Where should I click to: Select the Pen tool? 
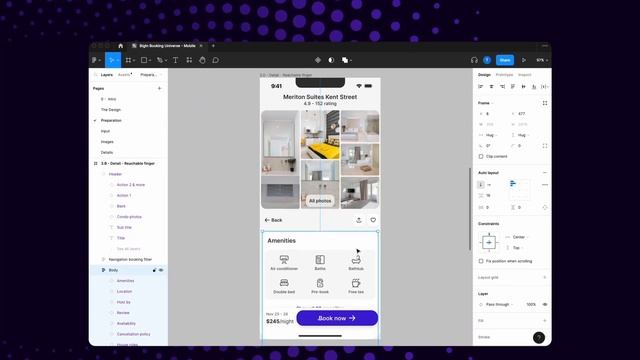pyautogui.click(x=160, y=60)
